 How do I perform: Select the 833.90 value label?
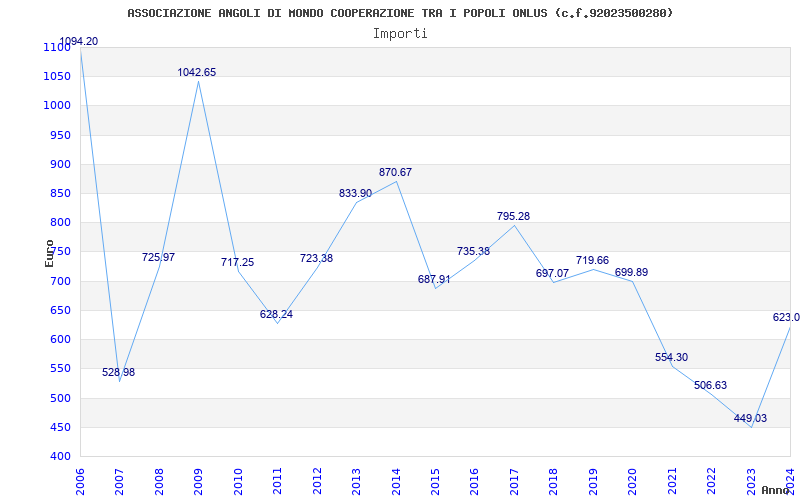[x=356, y=193]
